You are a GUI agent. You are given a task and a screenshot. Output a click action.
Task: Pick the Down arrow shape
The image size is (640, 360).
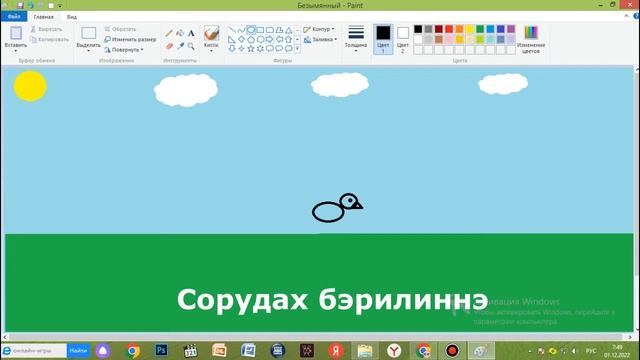click(x=232, y=49)
